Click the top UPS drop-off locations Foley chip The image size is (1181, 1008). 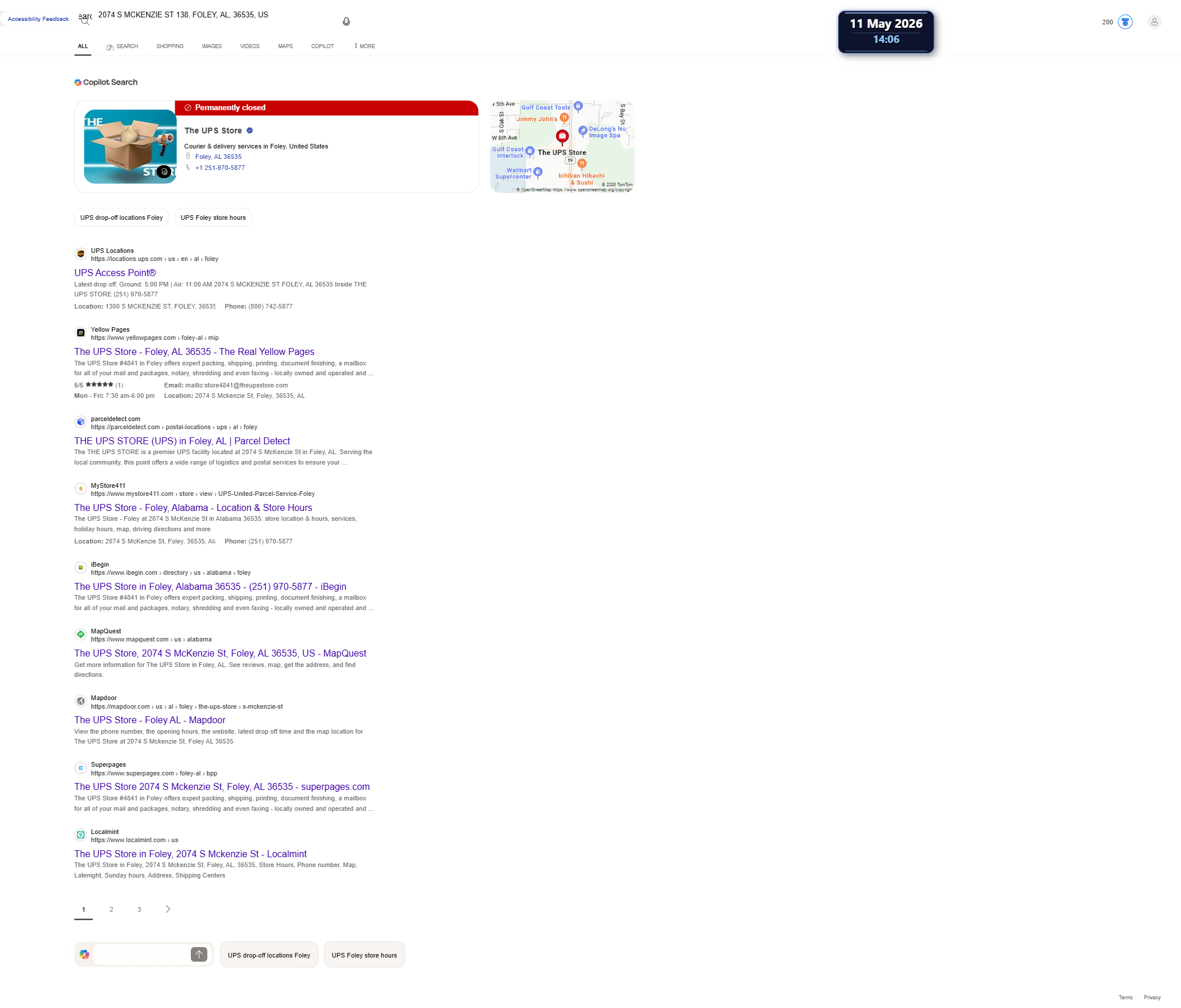click(122, 217)
